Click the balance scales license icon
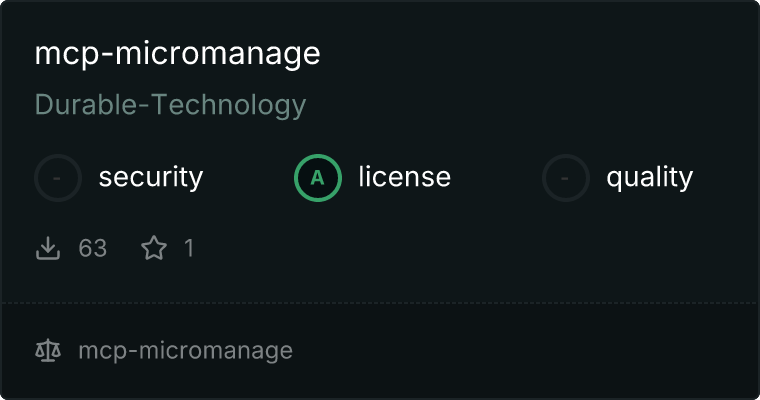The width and height of the screenshot is (760, 400). click(48, 350)
